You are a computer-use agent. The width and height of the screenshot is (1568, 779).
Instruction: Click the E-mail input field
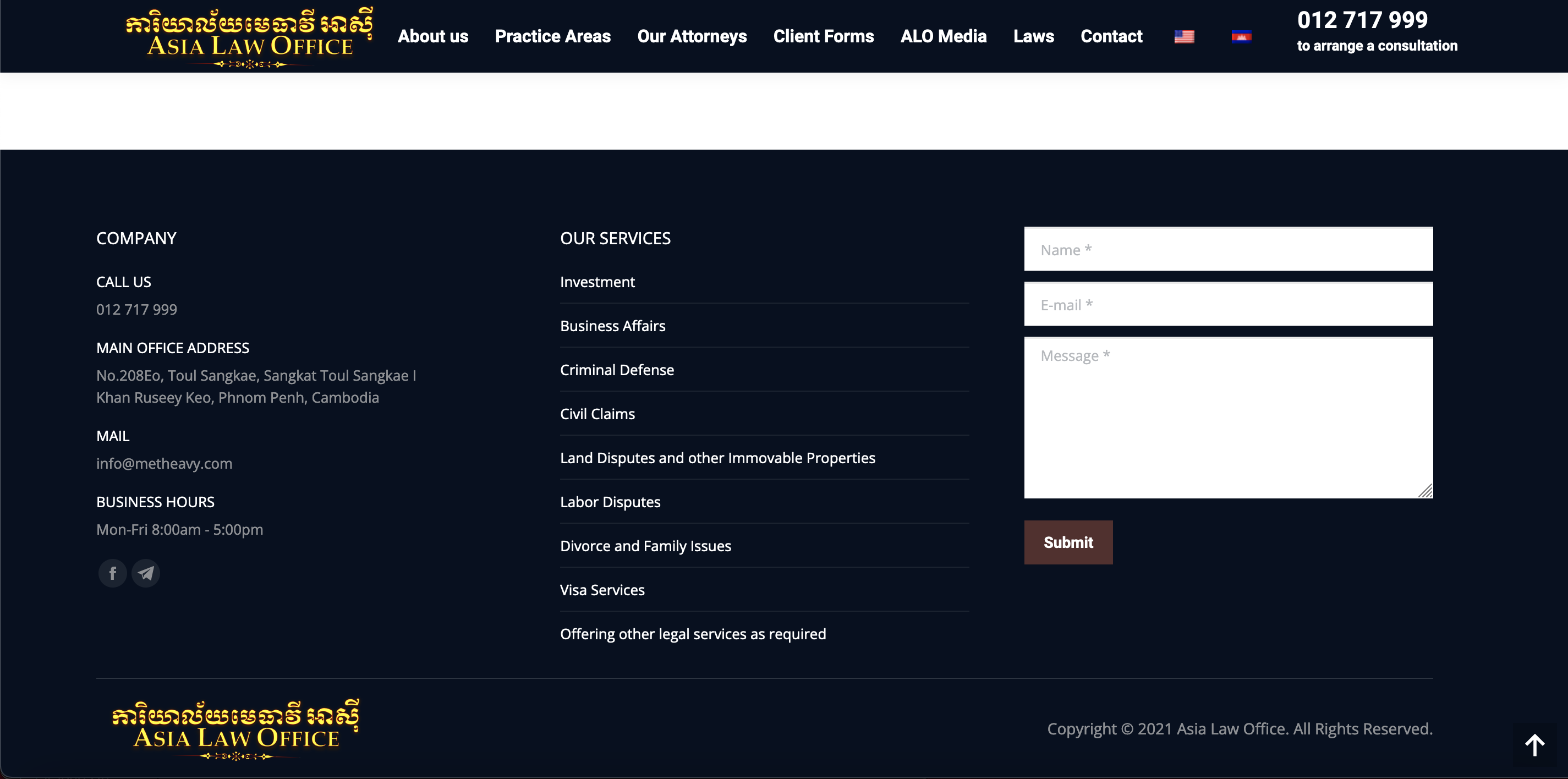(x=1229, y=304)
